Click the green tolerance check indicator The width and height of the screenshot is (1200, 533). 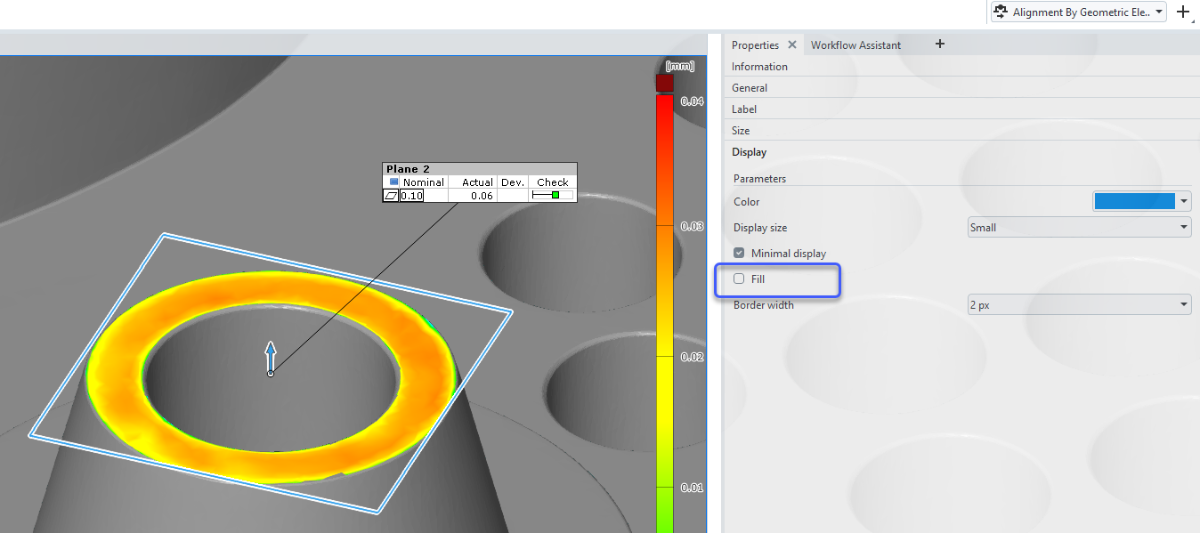point(555,195)
